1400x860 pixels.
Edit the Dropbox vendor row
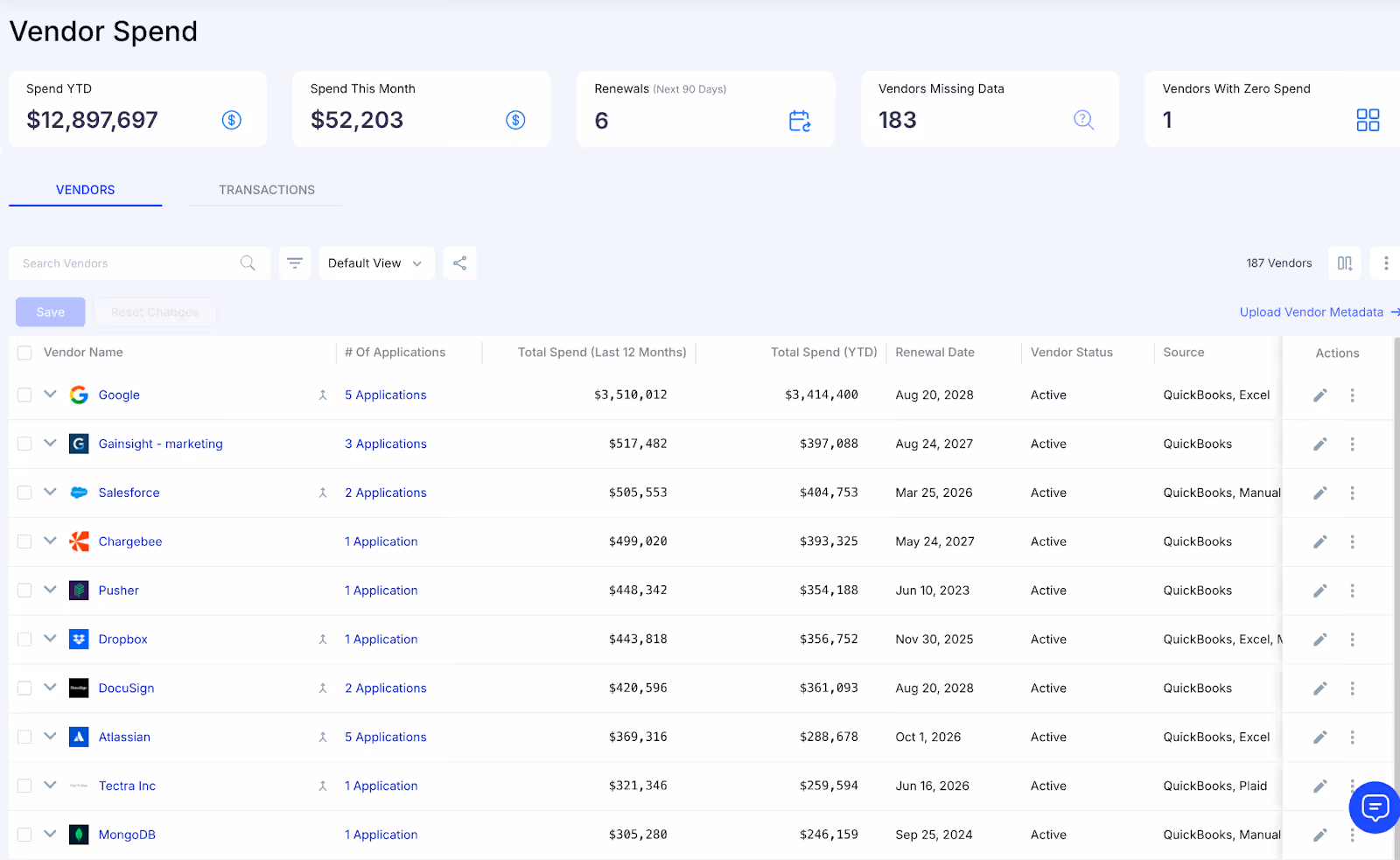[x=1320, y=640]
